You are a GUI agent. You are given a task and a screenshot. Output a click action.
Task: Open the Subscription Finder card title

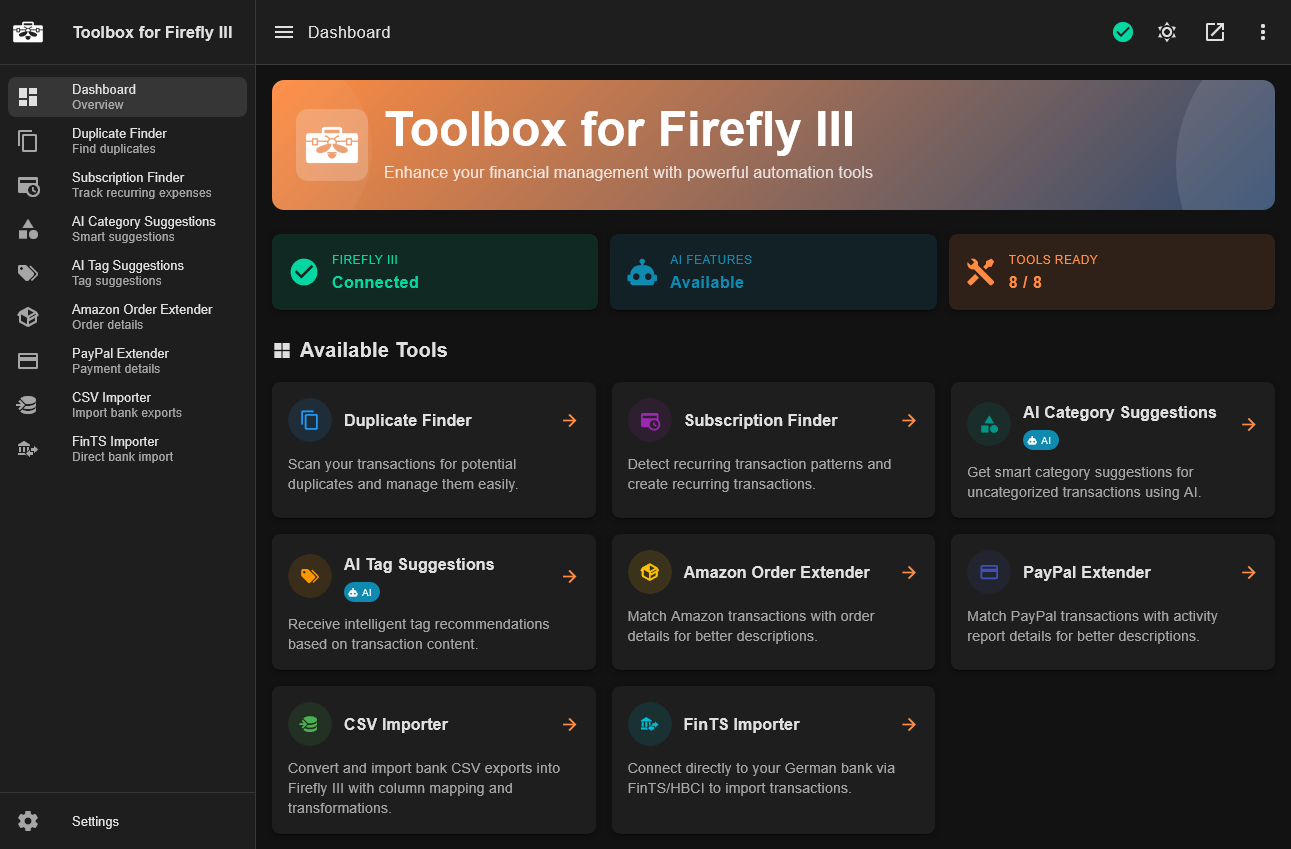761,420
